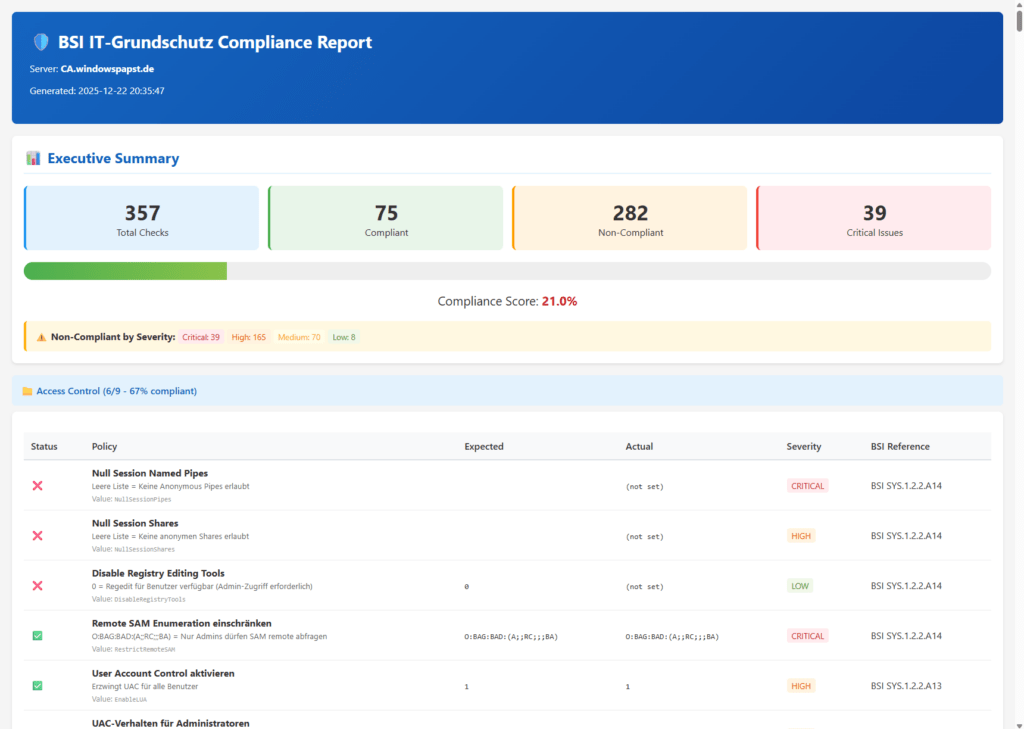The image size is (1024, 729).
Task: Click the green check on User Account Control aktivieren
Action: (x=37, y=686)
